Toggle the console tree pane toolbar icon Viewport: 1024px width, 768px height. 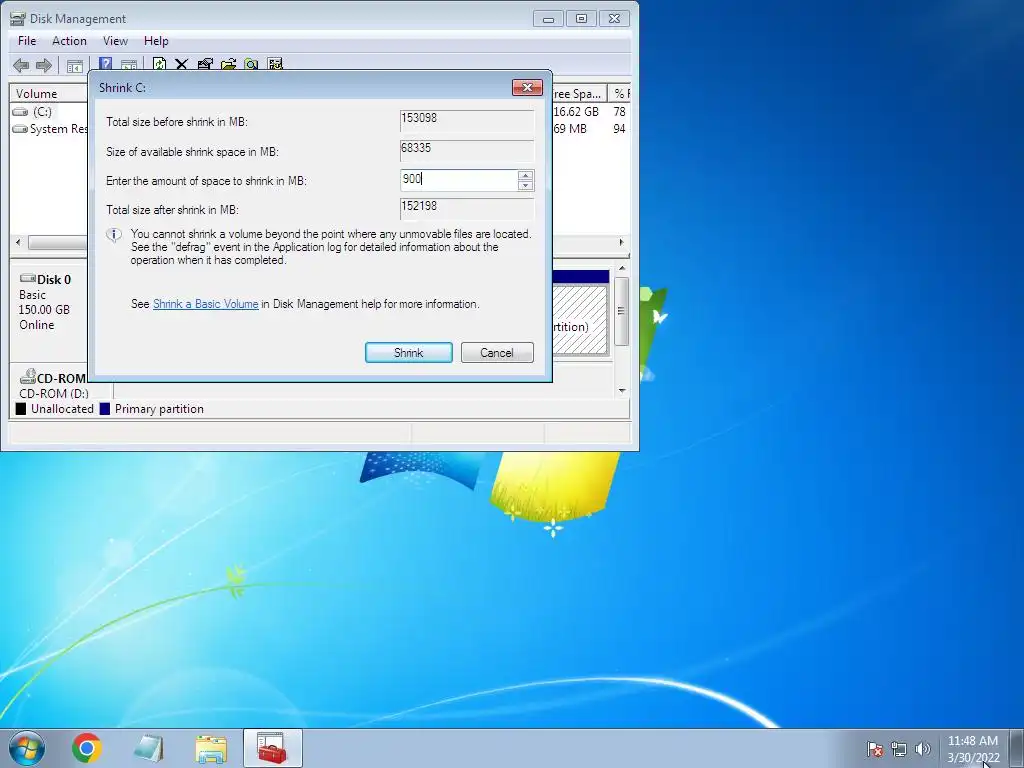click(75, 65)
